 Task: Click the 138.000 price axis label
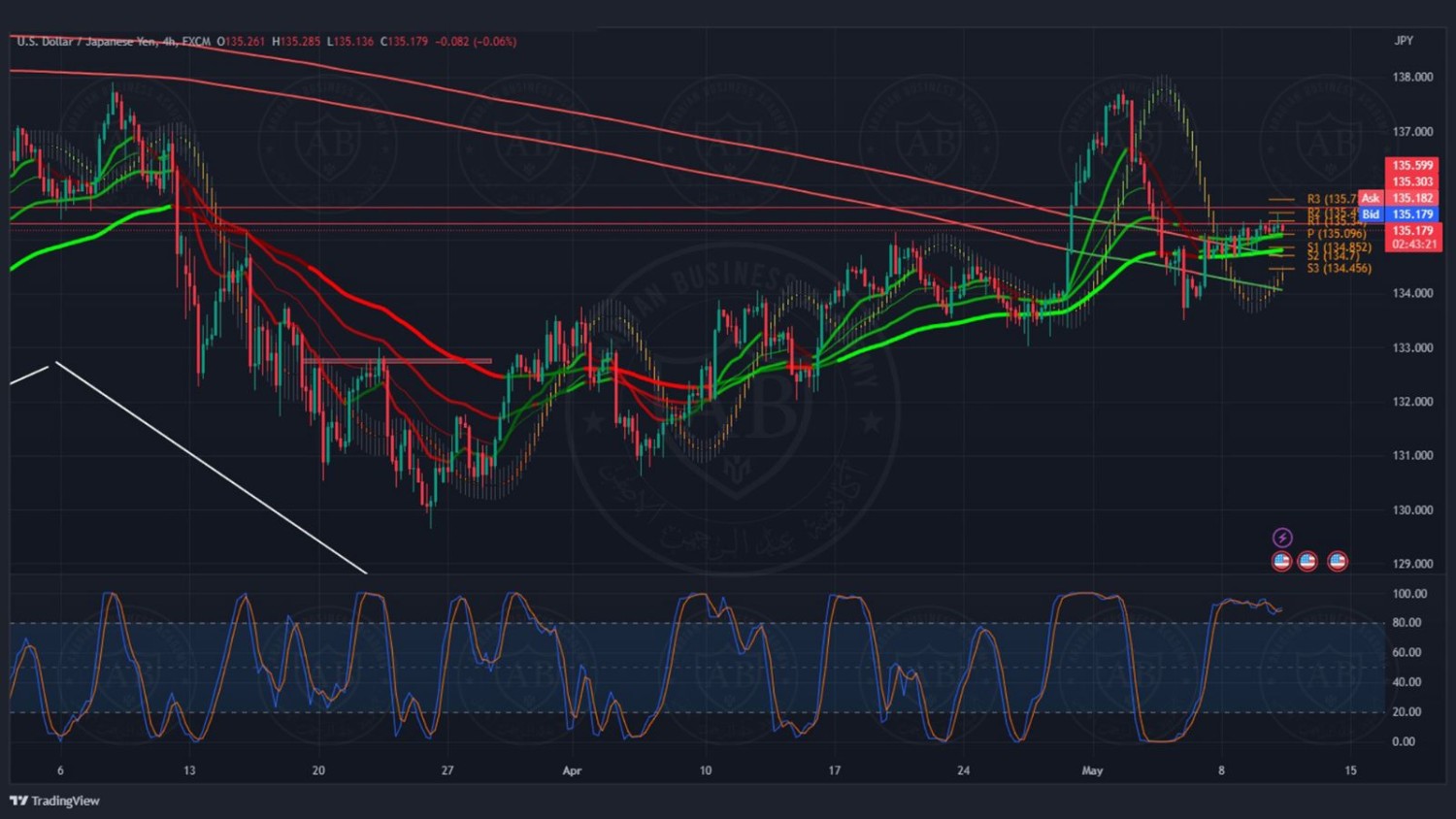coord(1413,78)
